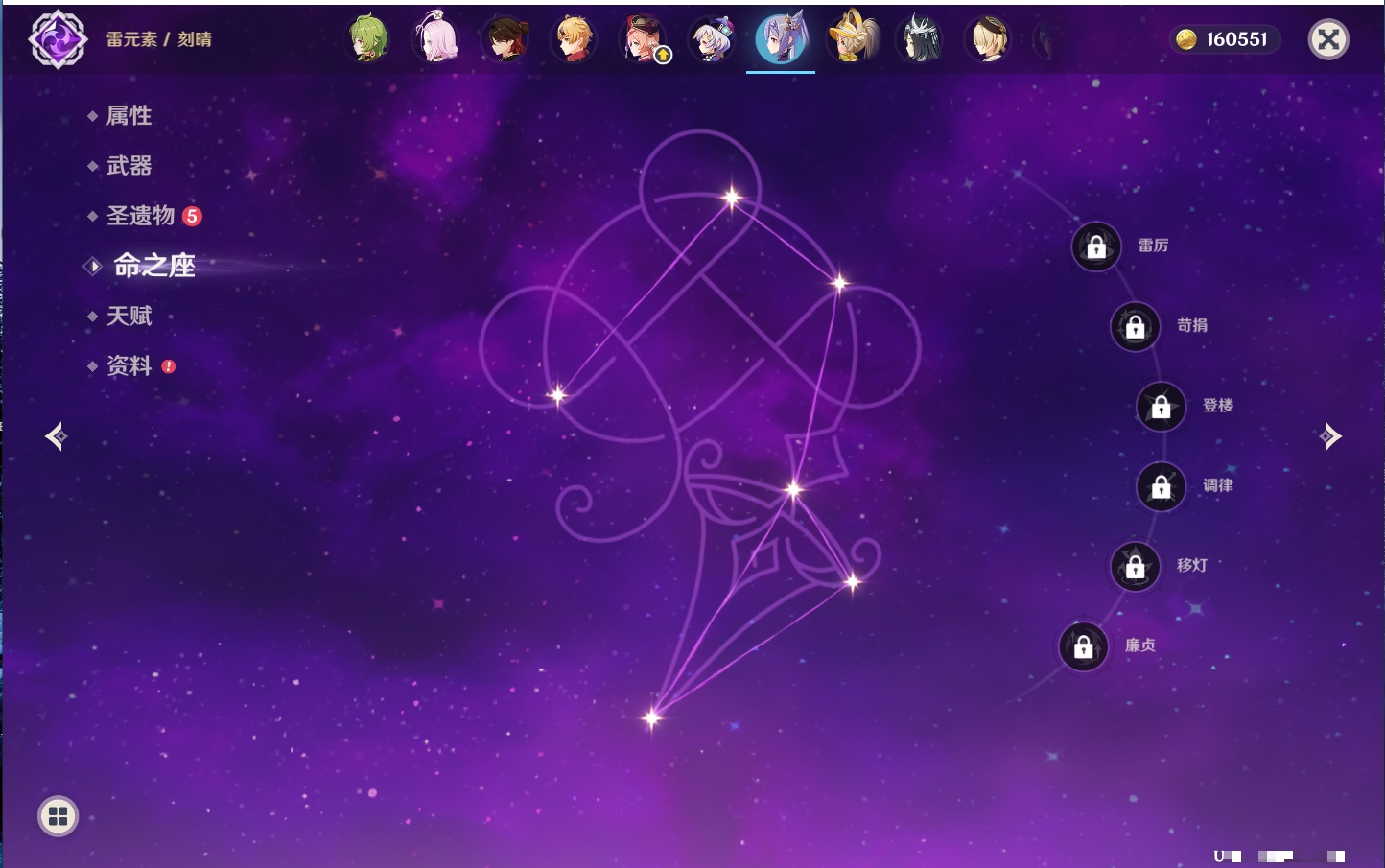Screen dimensions: 1385x868
Task: Click the 苛捐 constellation label
Action: [x=1192, y=325]
